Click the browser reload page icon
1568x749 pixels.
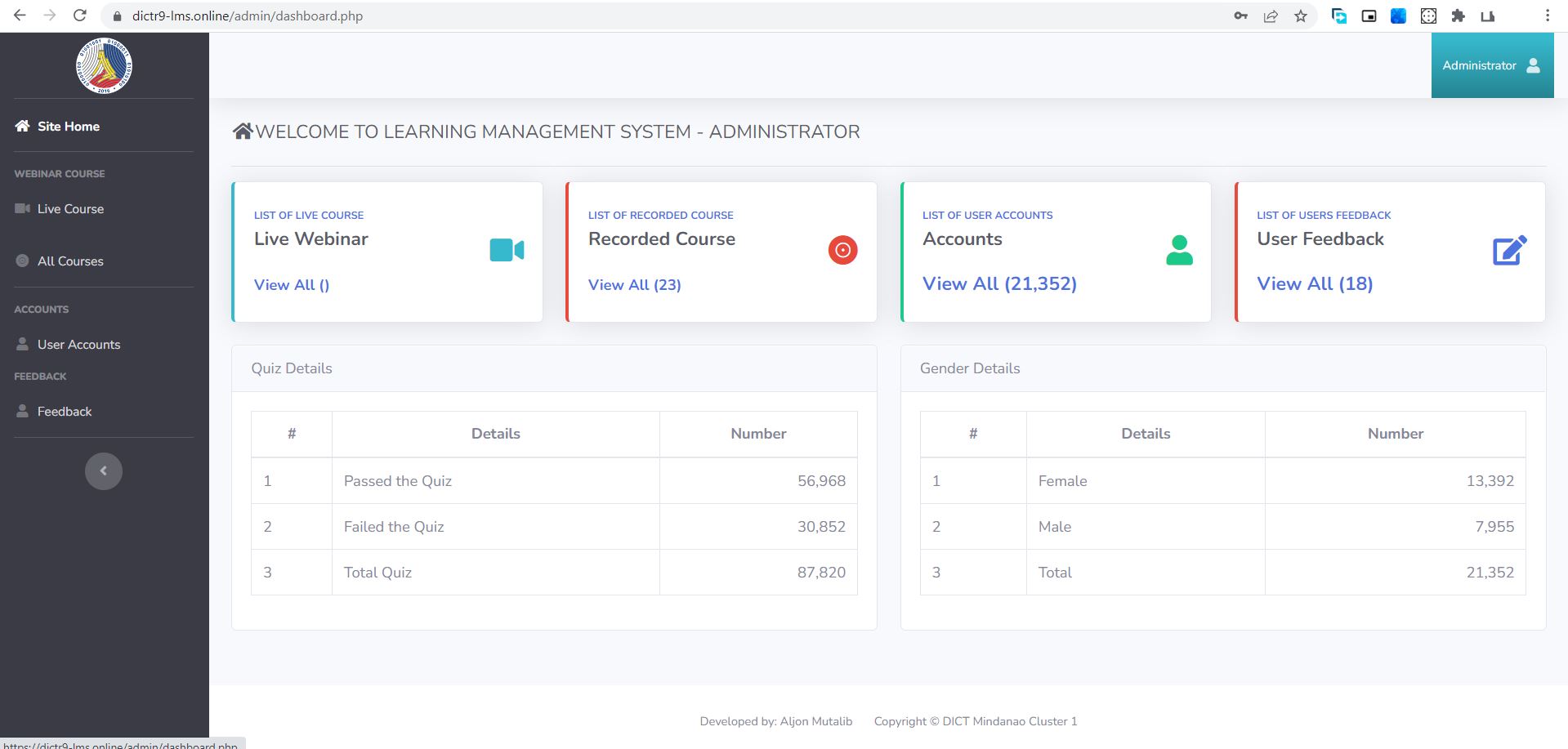point(79,16)
